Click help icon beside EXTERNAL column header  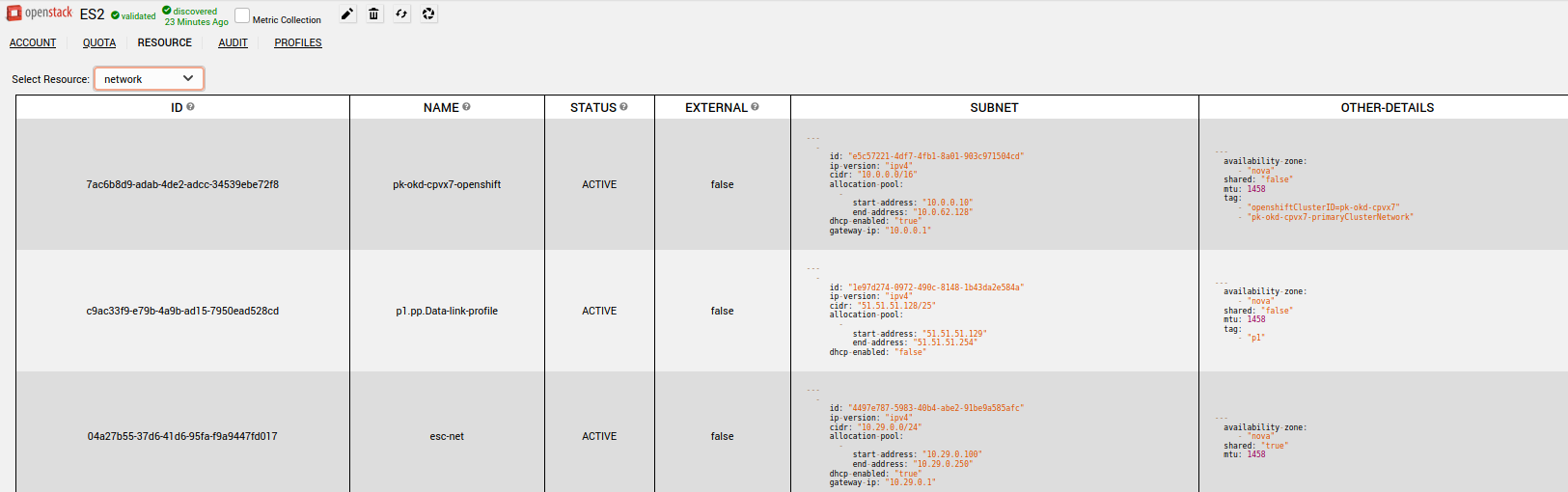point(755,107)
